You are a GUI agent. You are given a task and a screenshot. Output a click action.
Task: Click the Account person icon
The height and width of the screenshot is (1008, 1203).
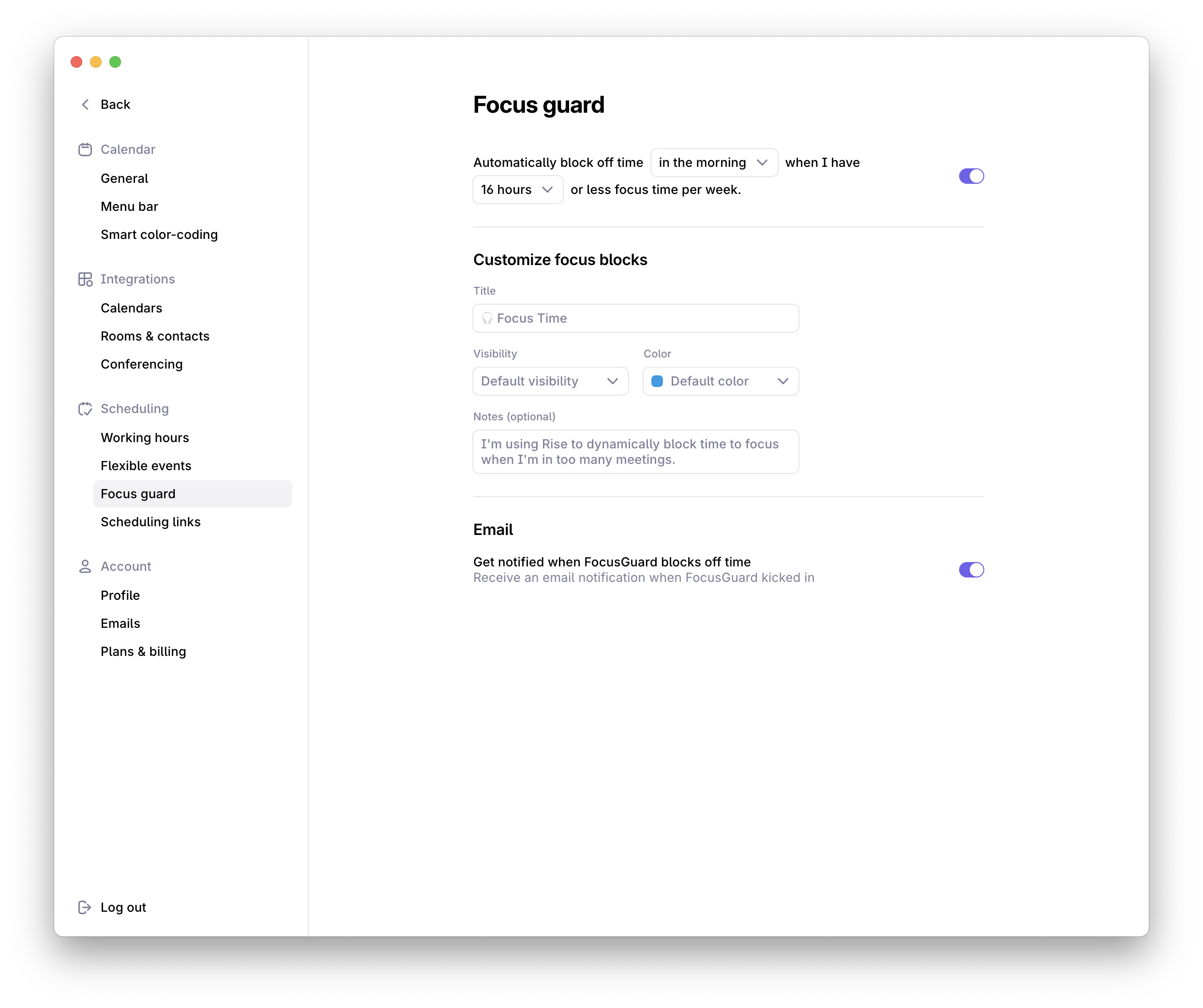coord(85,566)
